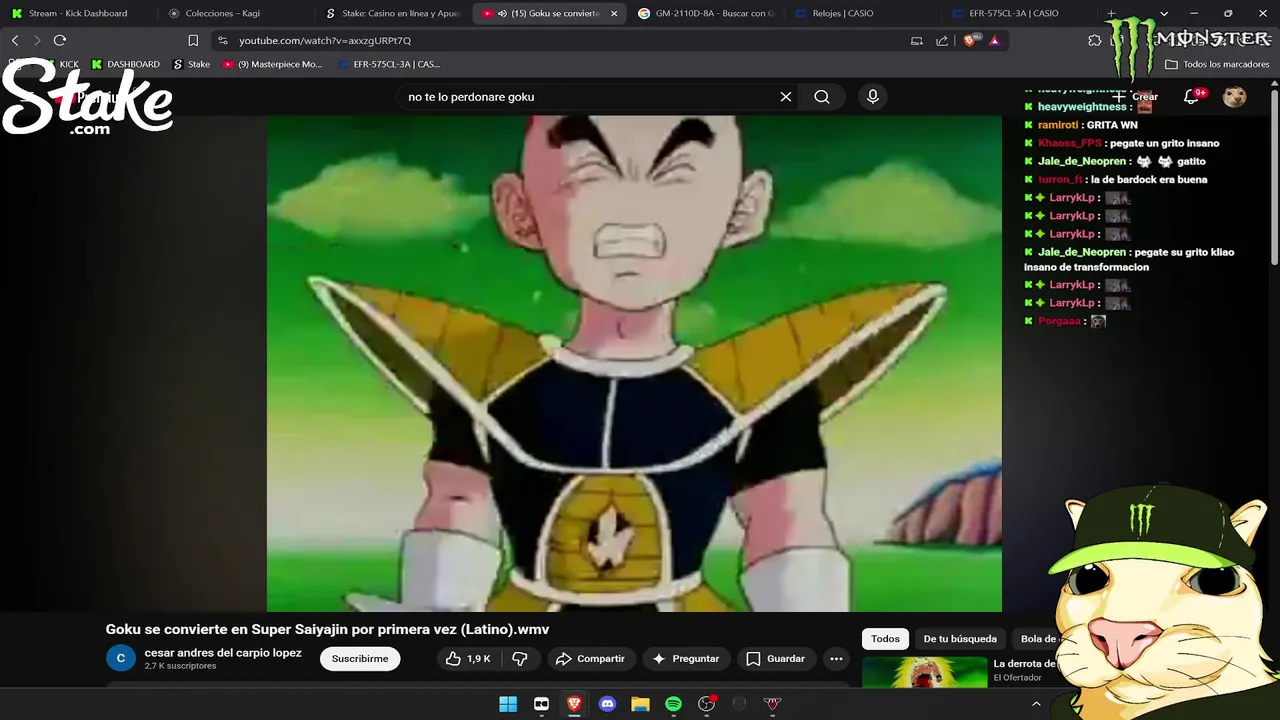This screenshot has height=720, width=1280.
Task: Run the YouTube search with the magnifier
Action: point(822,97)
